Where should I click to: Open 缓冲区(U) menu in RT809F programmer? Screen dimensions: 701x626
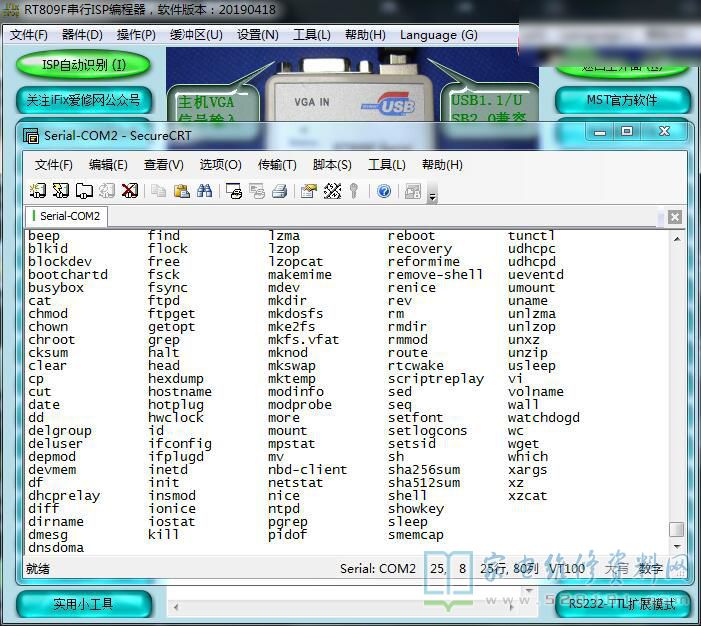click(196, 35)
